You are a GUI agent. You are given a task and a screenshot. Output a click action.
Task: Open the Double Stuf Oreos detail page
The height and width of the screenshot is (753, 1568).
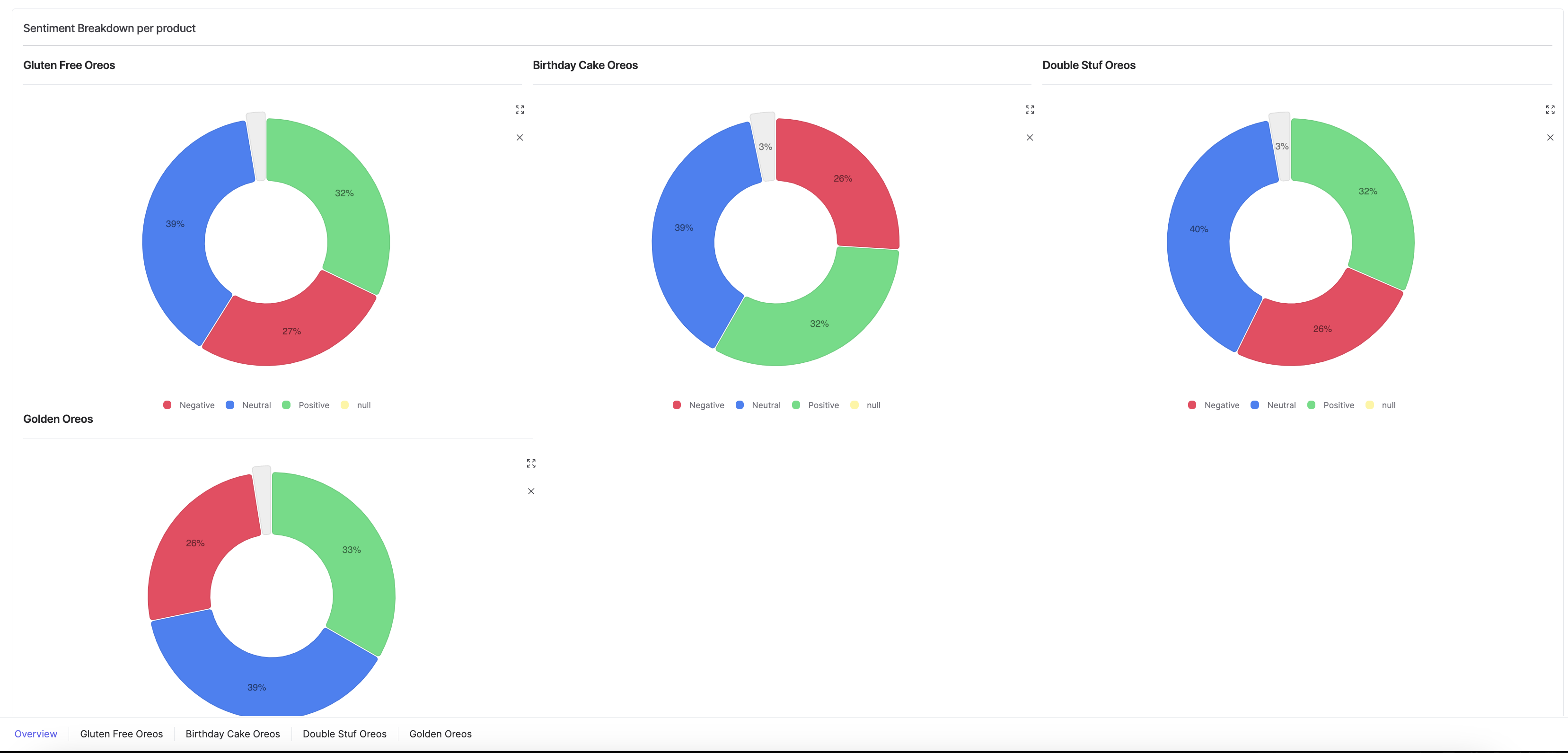tap(344, 733)
